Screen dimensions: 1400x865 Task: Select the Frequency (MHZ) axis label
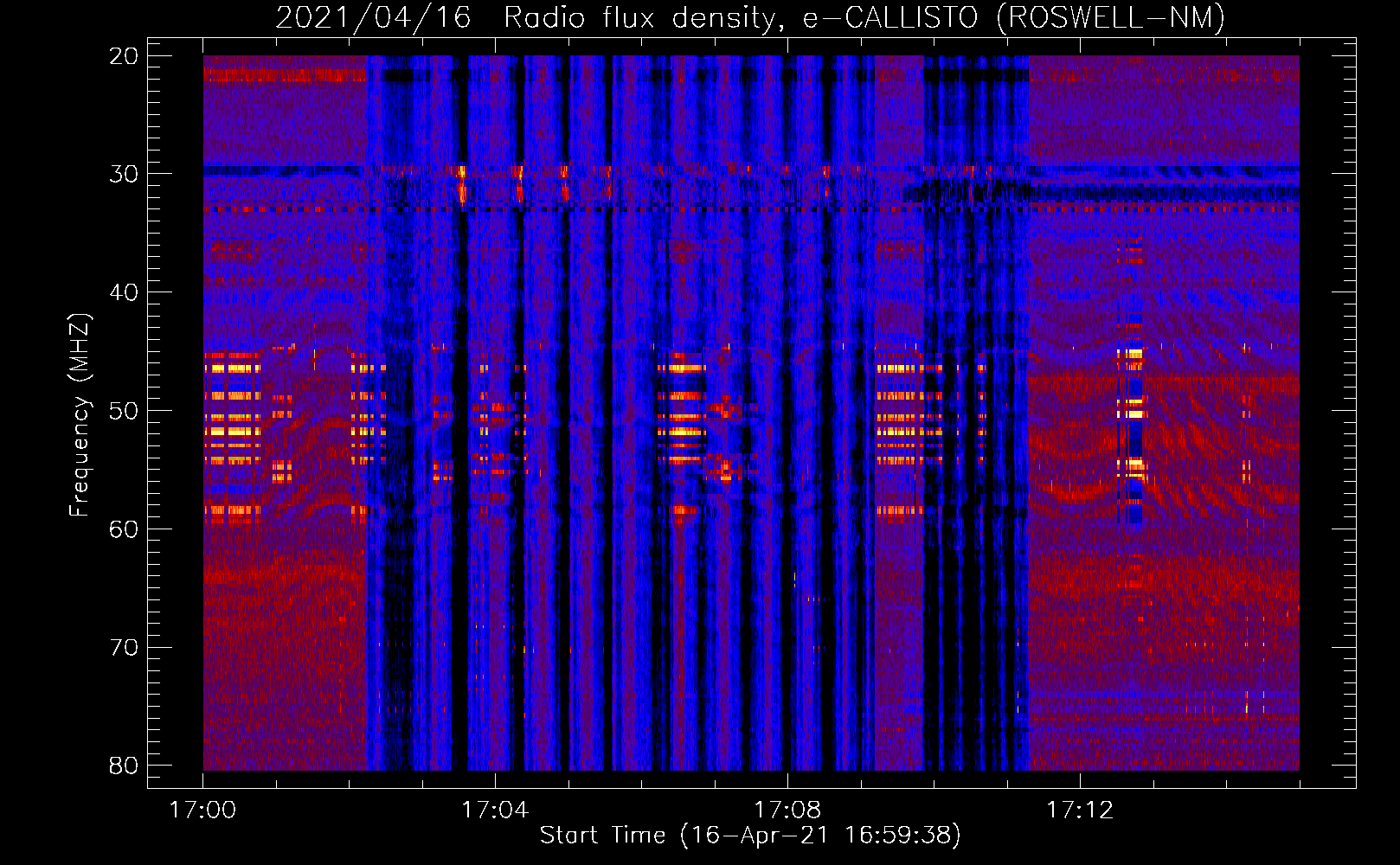(79, 415)
